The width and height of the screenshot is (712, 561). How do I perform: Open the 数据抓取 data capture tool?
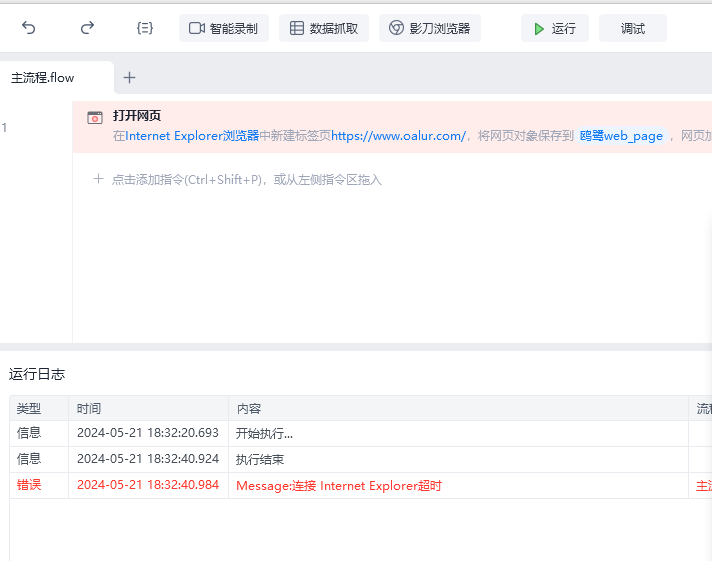[324, 28]
